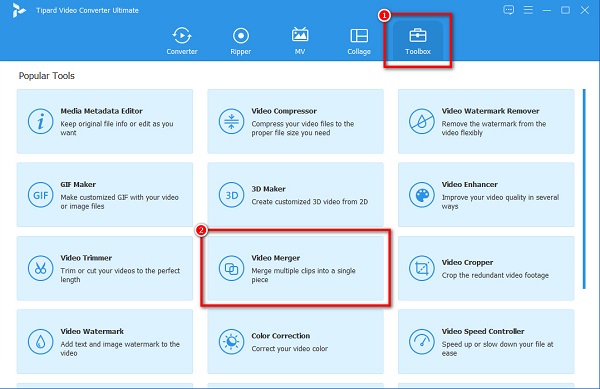Viewport: 600px width, 389px height.
Task: Click the Video Cropper icon
Action: (421, 268)
